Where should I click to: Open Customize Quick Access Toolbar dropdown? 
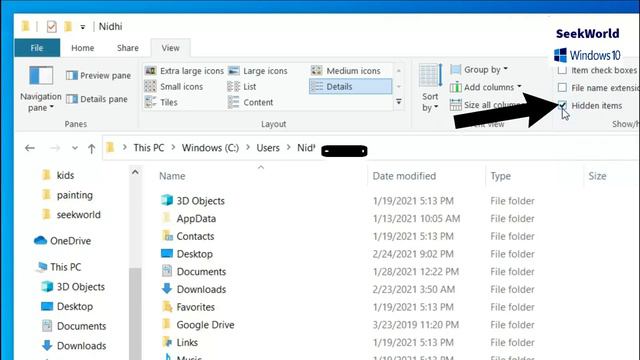(83, 27)
